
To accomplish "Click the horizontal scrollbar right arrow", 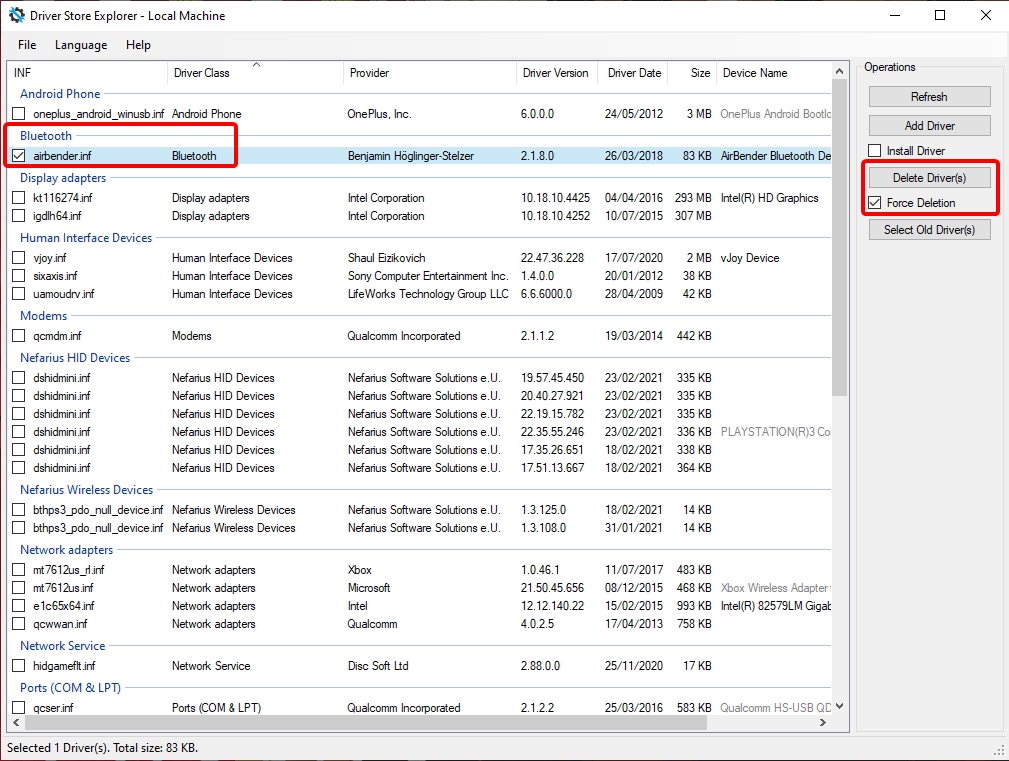I will pyautogui.click(x=823, y=722).
